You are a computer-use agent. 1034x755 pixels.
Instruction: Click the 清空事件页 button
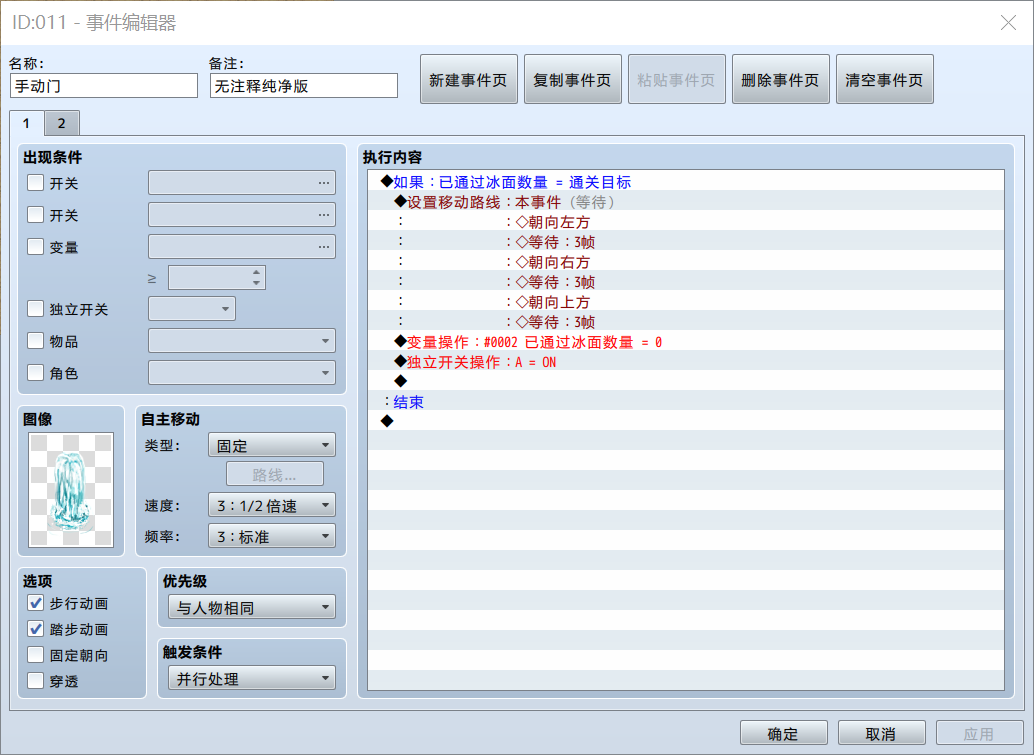(x=885, y=79)
